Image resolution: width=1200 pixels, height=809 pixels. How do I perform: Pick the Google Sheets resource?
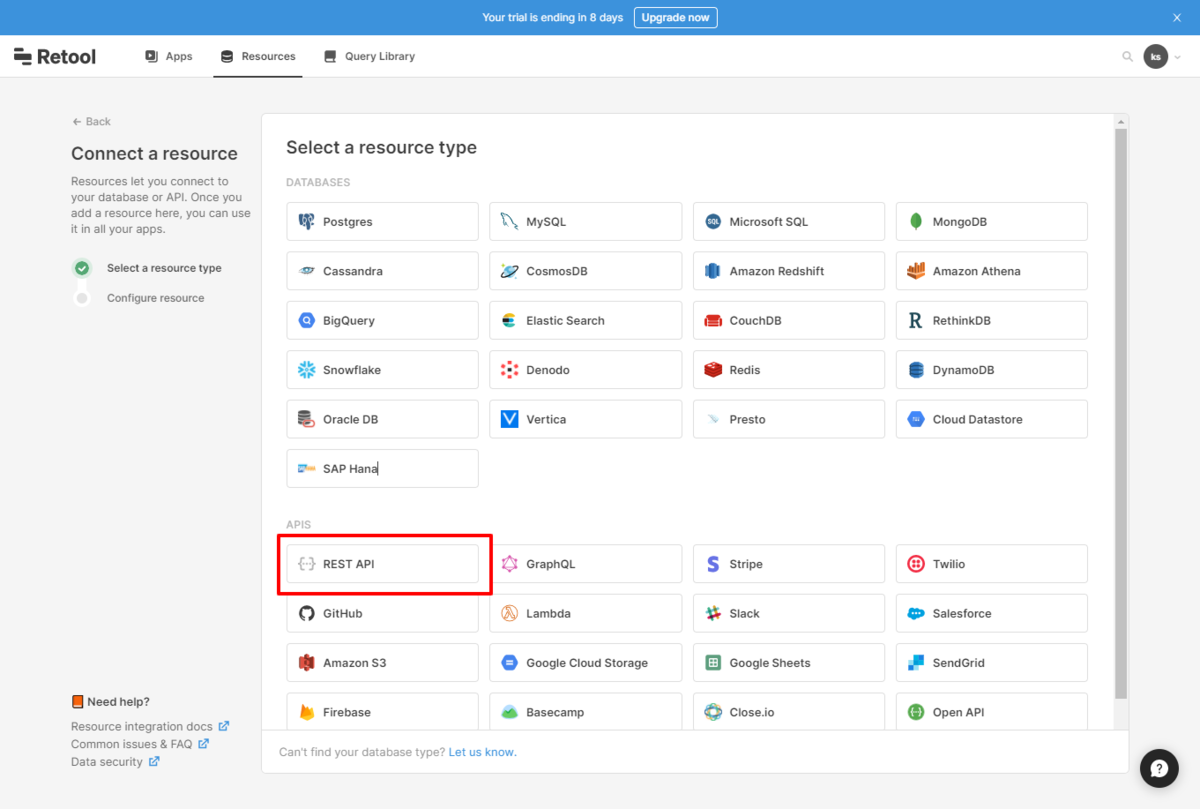click(x=789, y=663)
